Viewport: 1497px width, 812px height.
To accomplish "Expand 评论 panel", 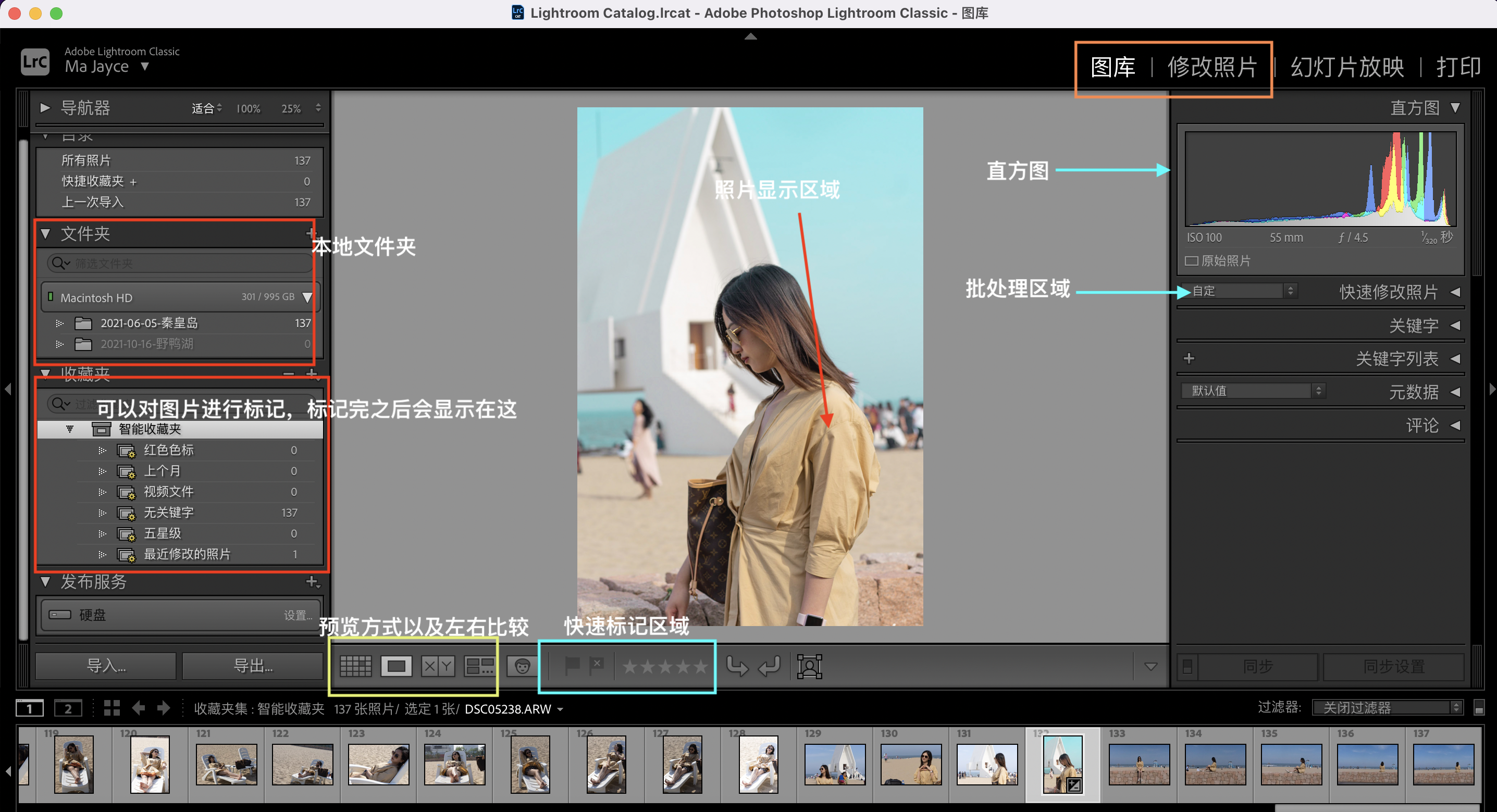I will 1456,425.
